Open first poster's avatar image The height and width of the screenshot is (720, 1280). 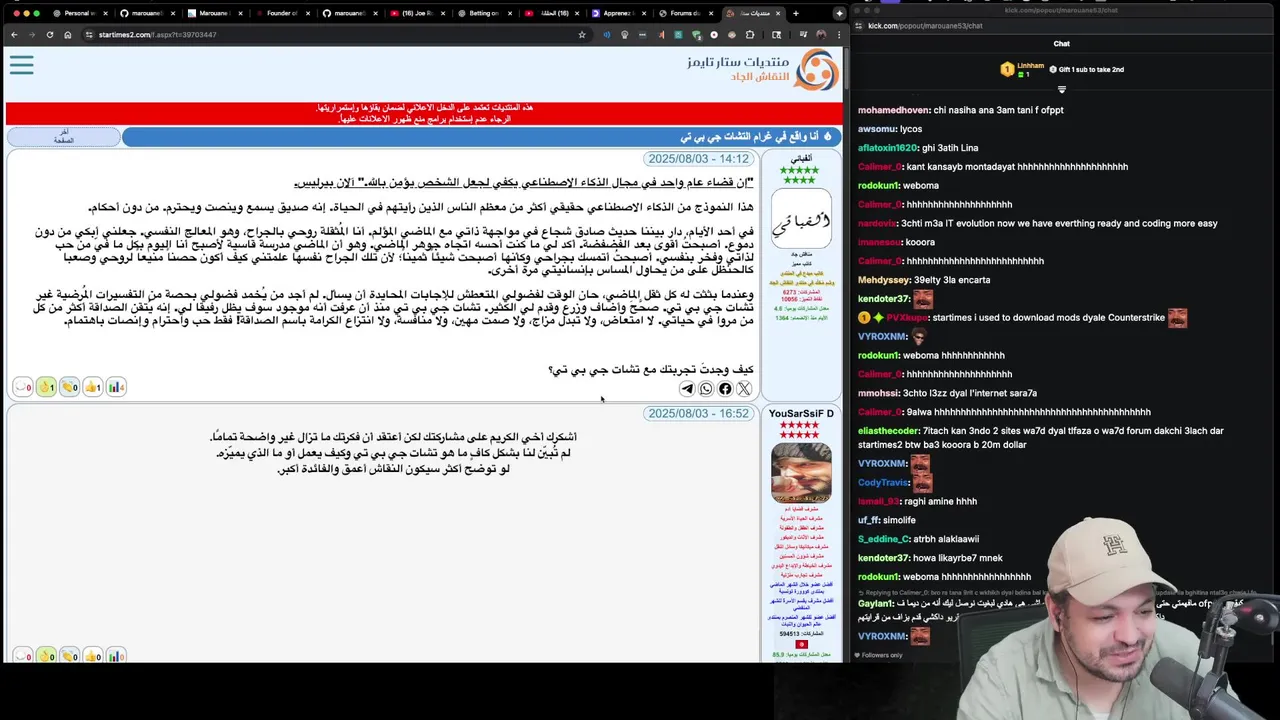(801, 220)
